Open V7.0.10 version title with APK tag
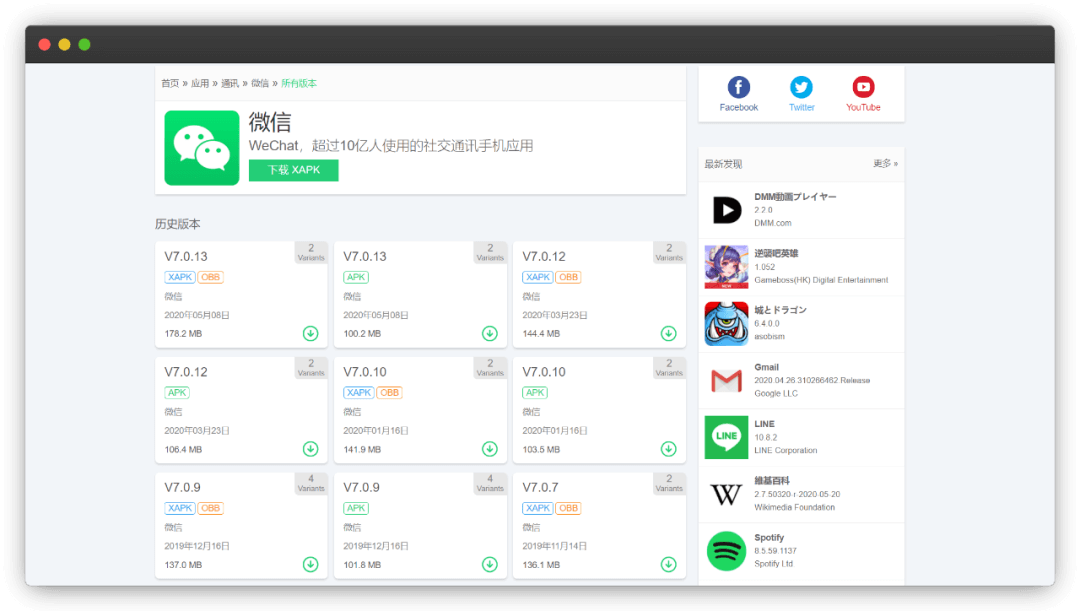Screen dimensions: 1080x611 543,372
